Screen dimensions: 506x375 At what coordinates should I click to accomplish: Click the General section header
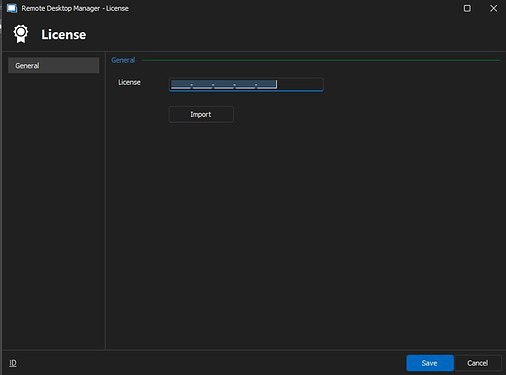pyautogui.click(x=123, y=60)
